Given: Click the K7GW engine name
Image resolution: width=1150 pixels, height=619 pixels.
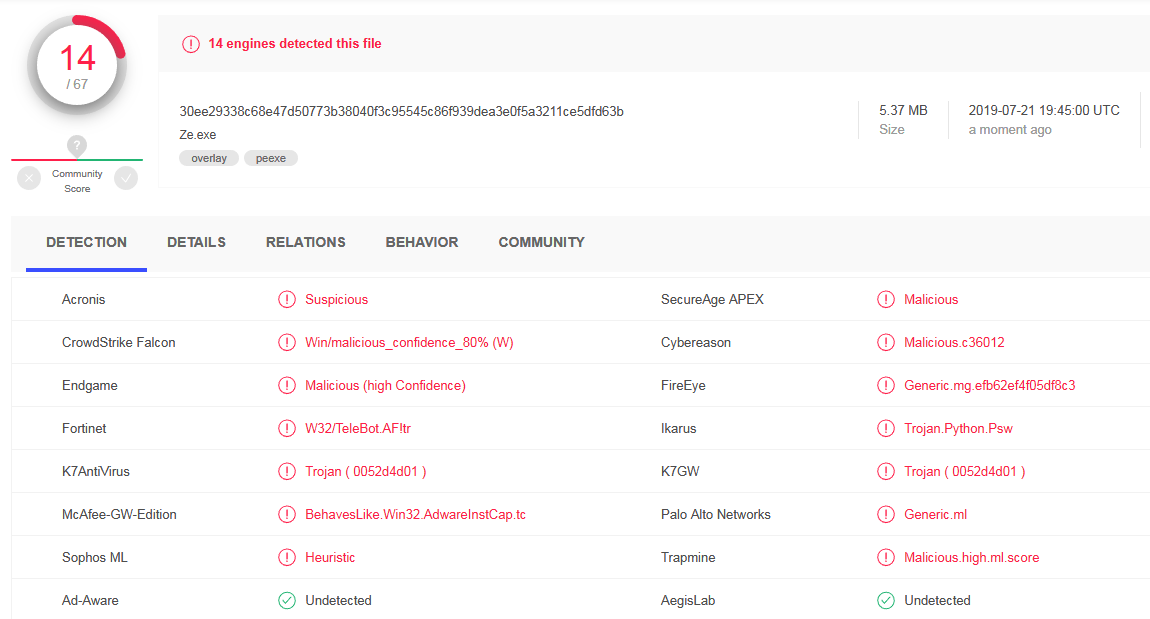Looking at the screenshot, I should coord(680,472).
